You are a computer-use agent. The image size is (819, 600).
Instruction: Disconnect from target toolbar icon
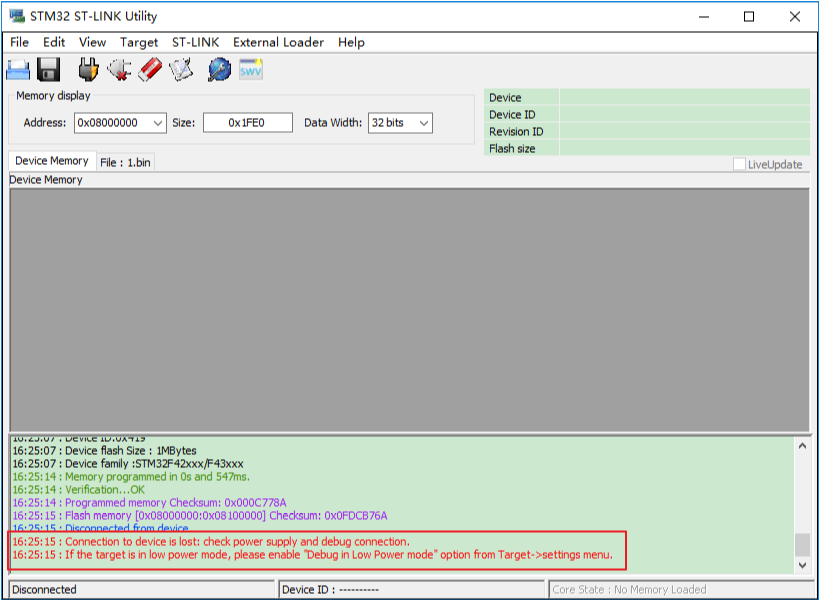click(x=119, y=69)
